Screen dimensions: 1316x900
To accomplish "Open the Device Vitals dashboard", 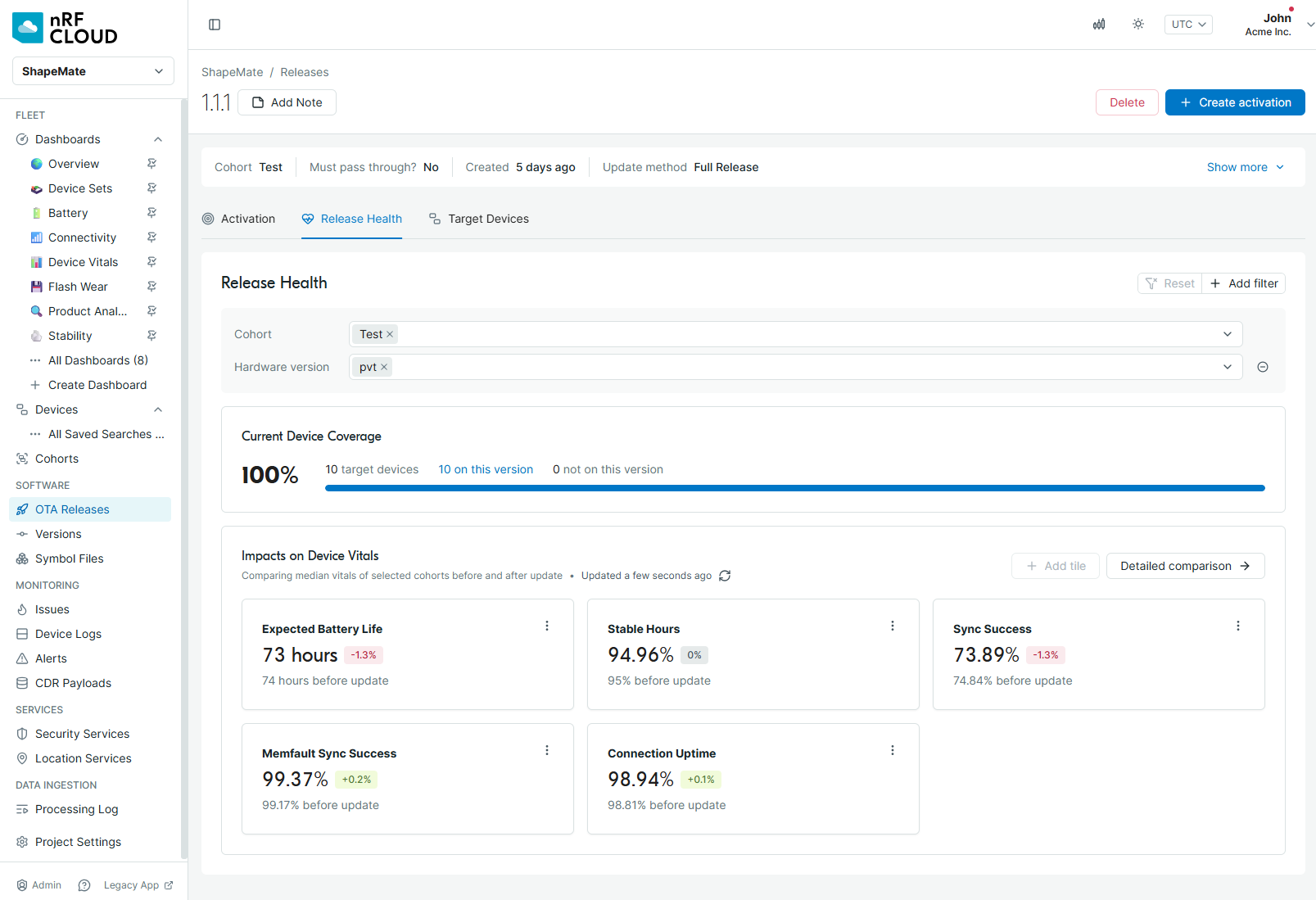I will tap(83, 262).
